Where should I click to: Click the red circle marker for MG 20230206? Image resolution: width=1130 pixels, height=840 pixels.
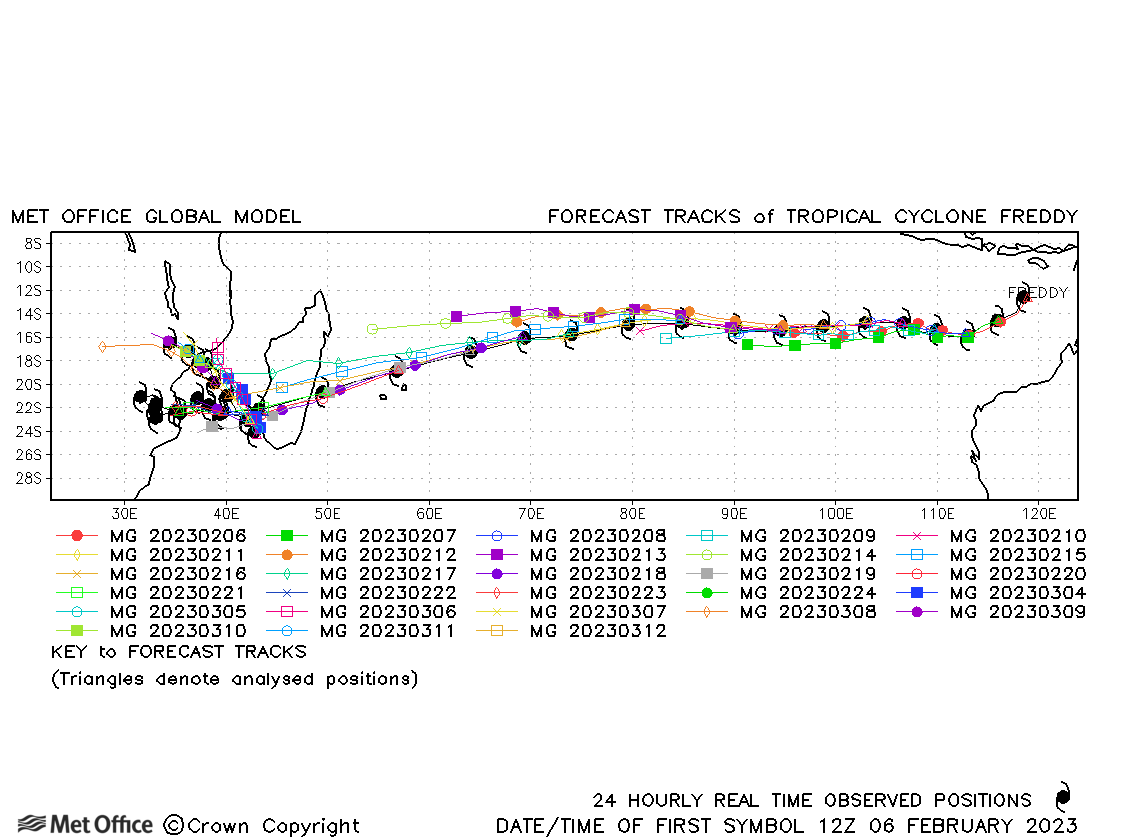[76, 536]
